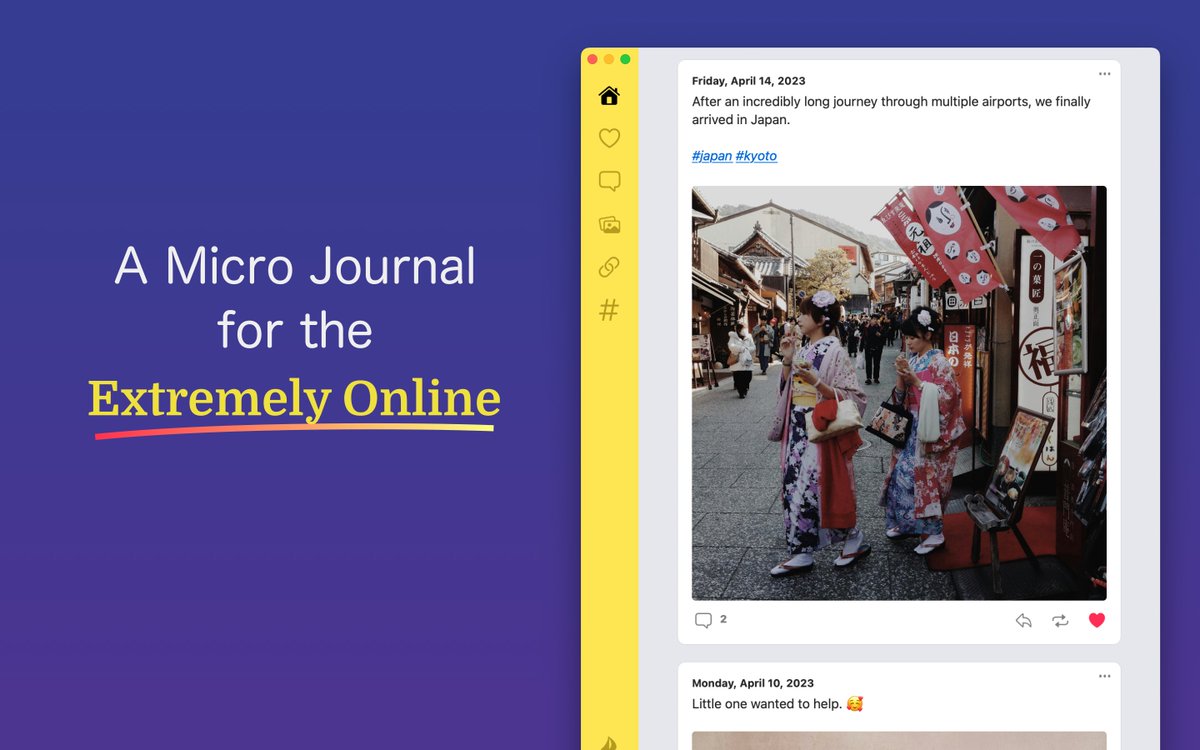Minimize the window with the yellow button
This screenshot has height=750, width=1200.
click(x=609, y=59)
